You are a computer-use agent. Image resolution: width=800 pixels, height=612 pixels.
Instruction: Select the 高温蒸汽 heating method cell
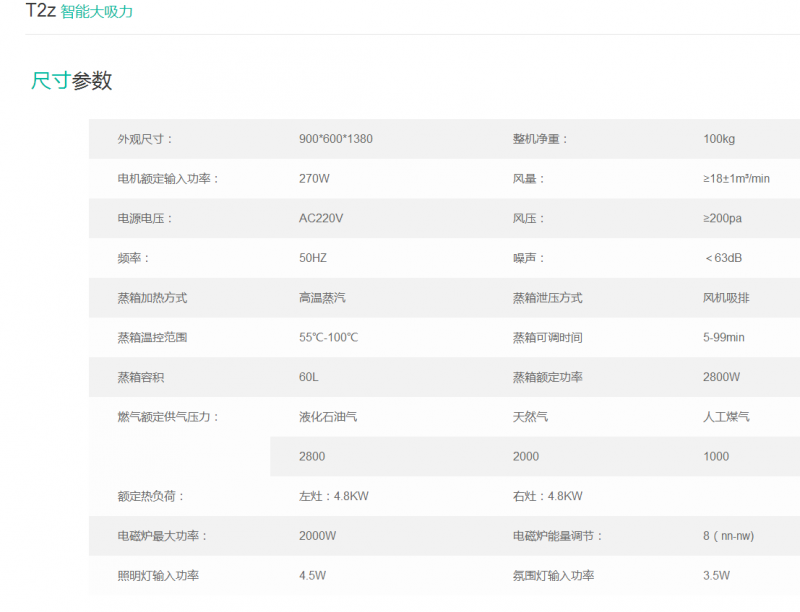[x=322, y=298]
